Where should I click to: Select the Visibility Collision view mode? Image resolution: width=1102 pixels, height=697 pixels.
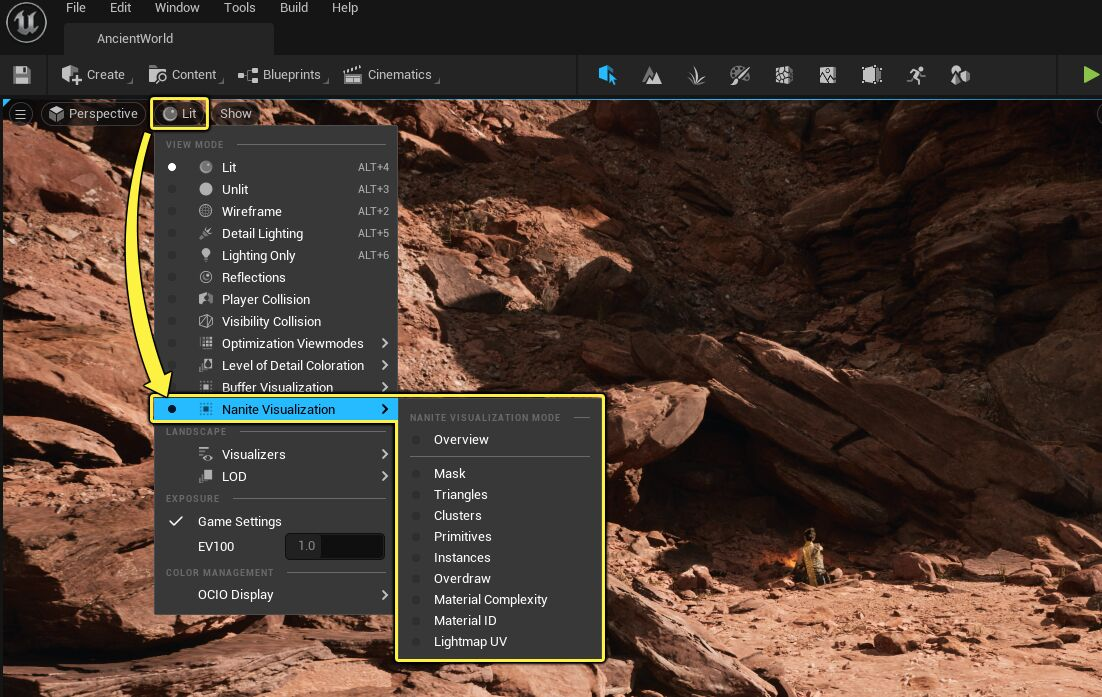[276, 321]
